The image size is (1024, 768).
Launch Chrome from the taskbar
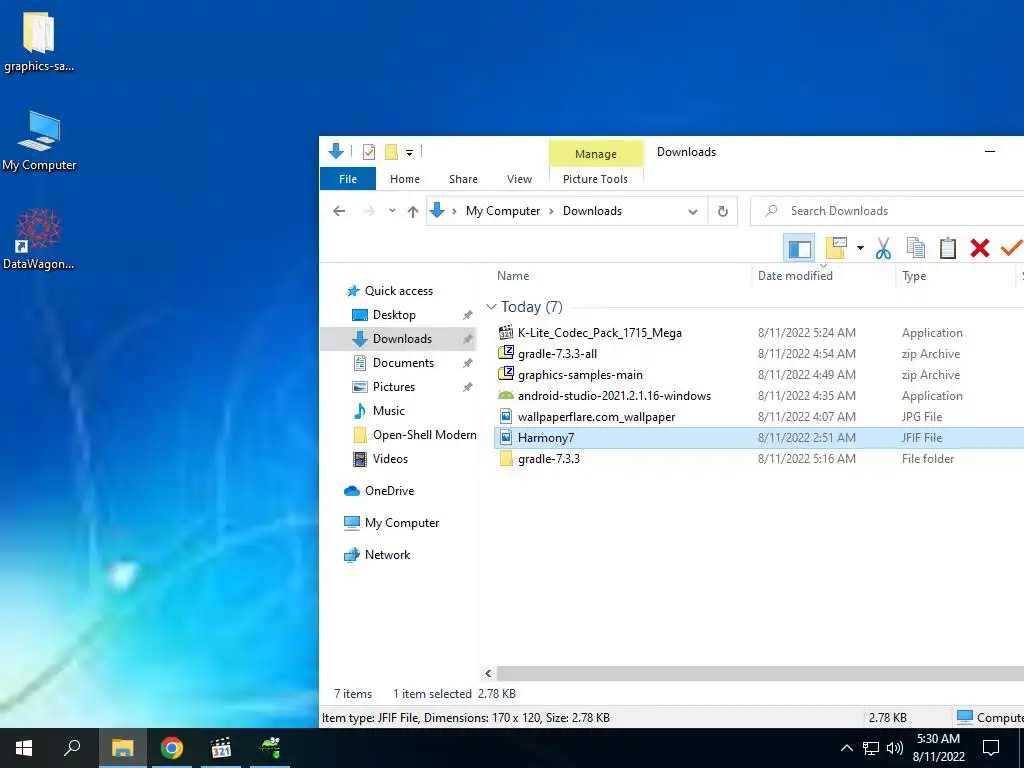tap(172, 748)
